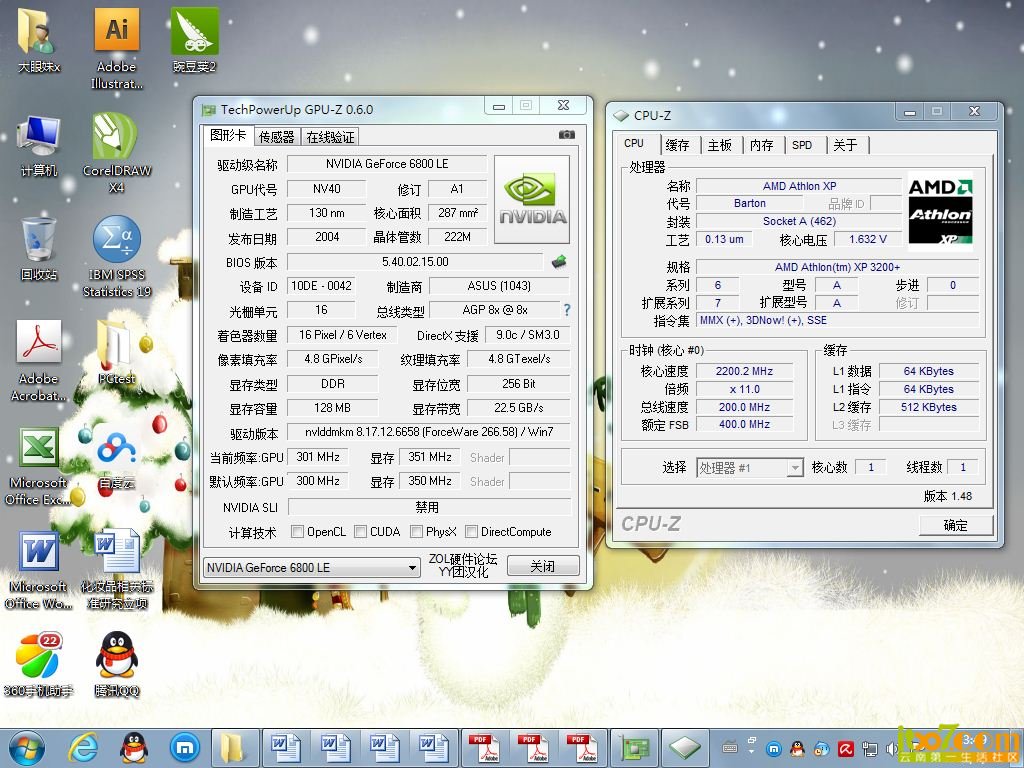Select the Adobe Acrobat desktop icon
The height and width of the screenshot is (768, 1024).
(38, 361)
